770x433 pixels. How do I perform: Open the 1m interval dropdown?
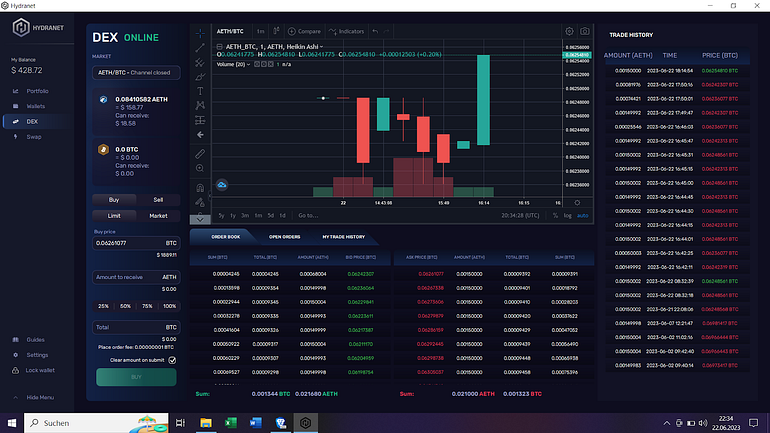[260, 31]
